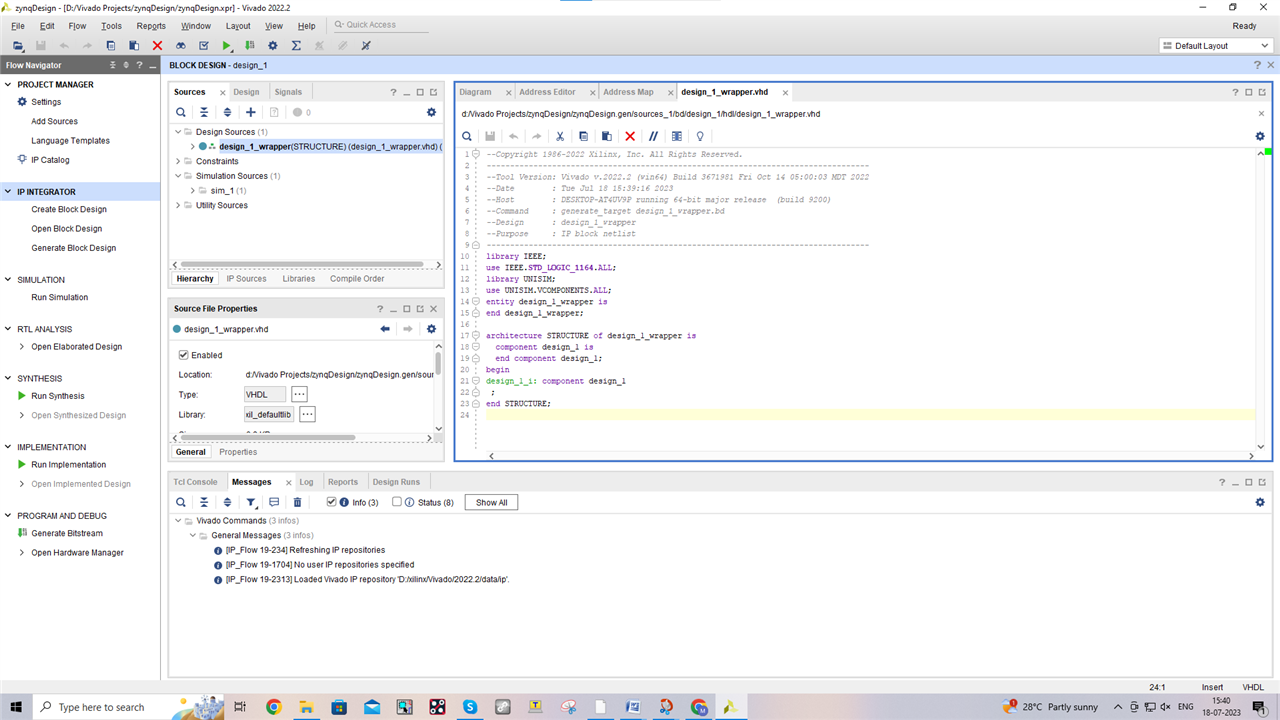The width and height of the screenshot is (1280, 720).
Task: Click the search icon in the Messages panel
Action: (x=181, y=502)
